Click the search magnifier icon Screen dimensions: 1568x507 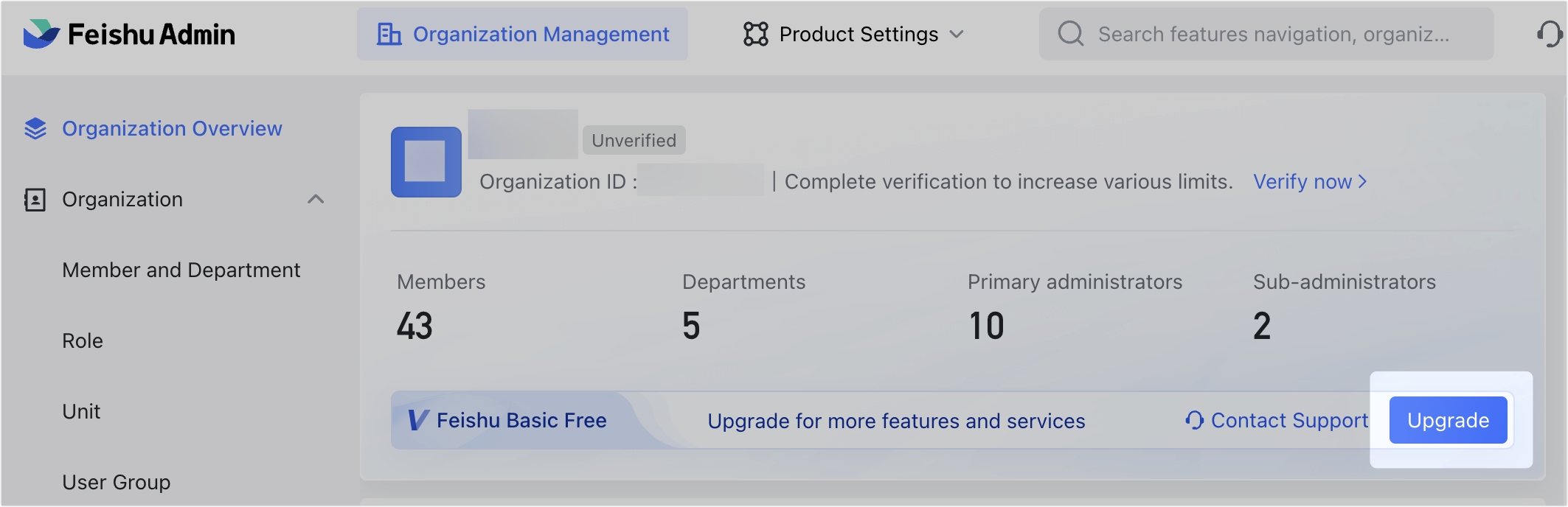[x=1070, y=34]
